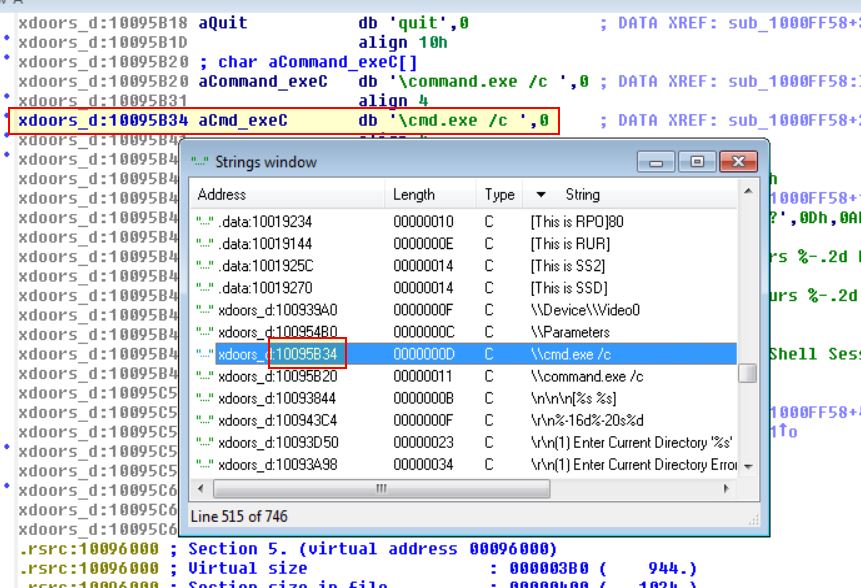
Task: Click the string icon beside .data:10019234
Action: click(x=204, y=221)
